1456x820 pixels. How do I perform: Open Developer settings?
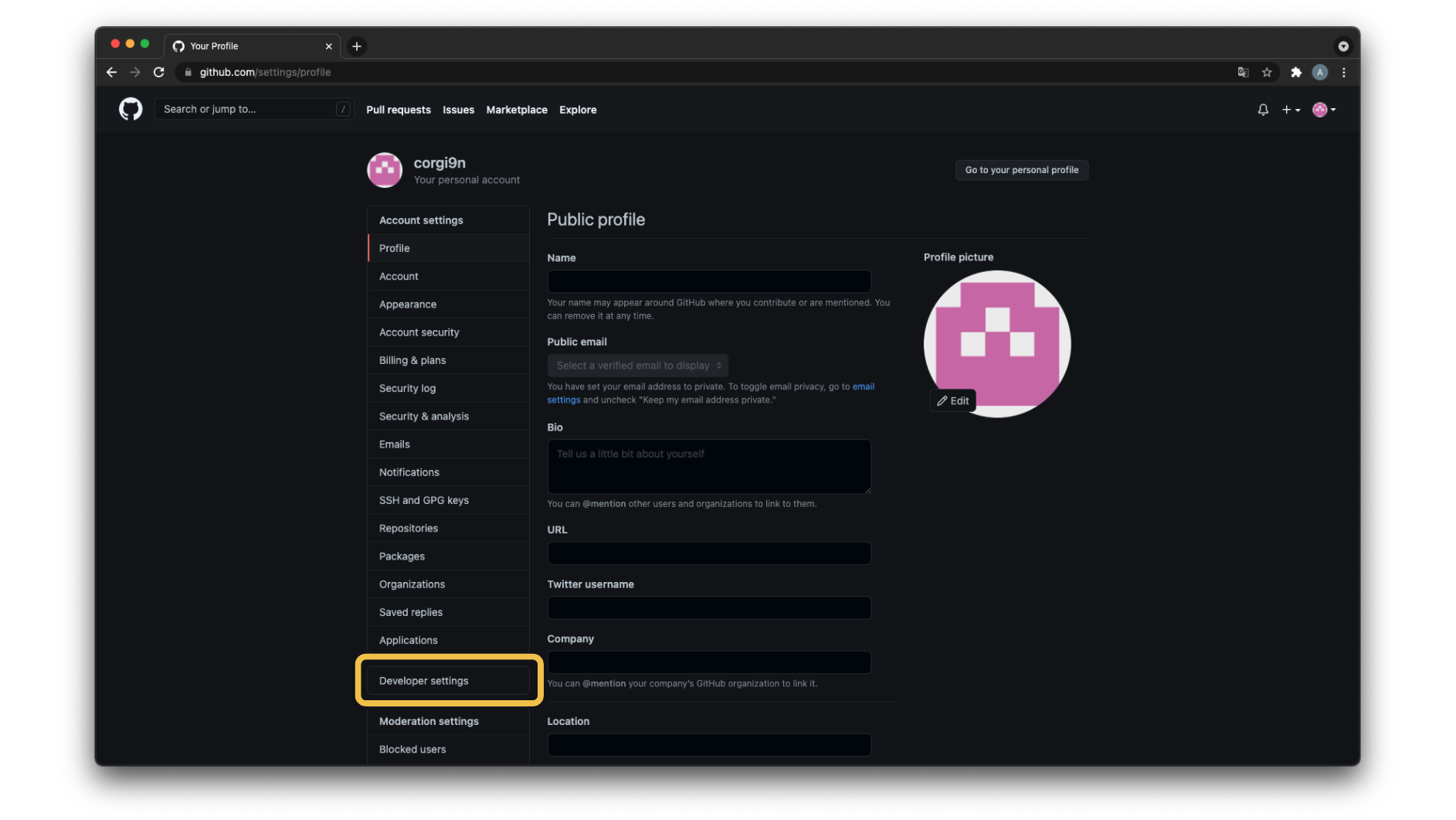point(448,681)
